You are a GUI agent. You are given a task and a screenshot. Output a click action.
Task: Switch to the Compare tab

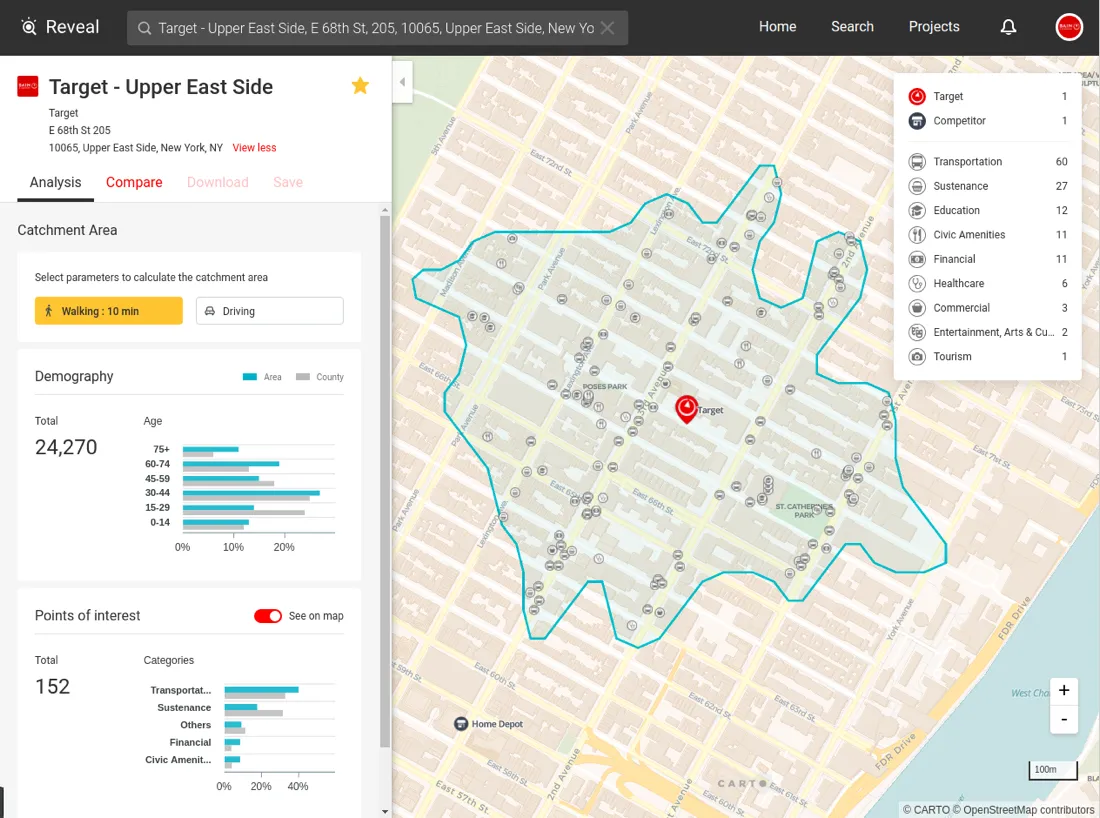pyautogui.click(x=134, y=182)
